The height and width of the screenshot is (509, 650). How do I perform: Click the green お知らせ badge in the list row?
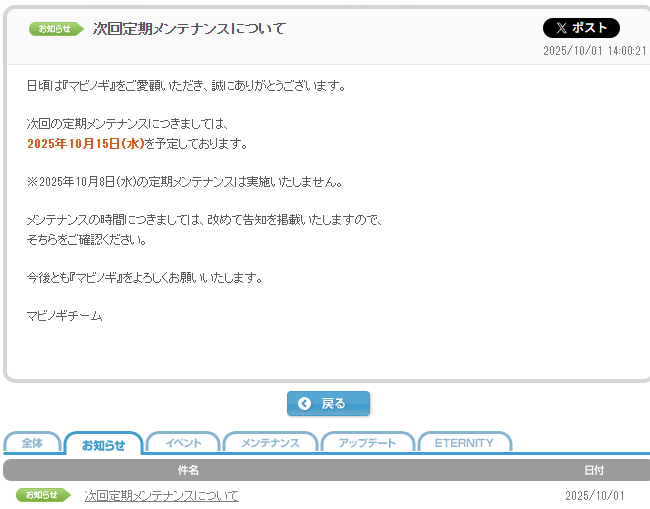[44, 495]
